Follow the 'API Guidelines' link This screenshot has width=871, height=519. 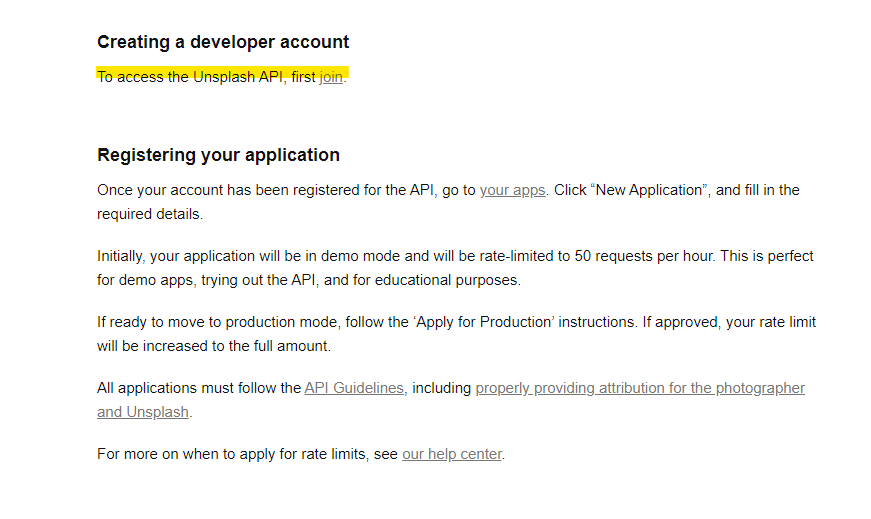click(354, 388)
